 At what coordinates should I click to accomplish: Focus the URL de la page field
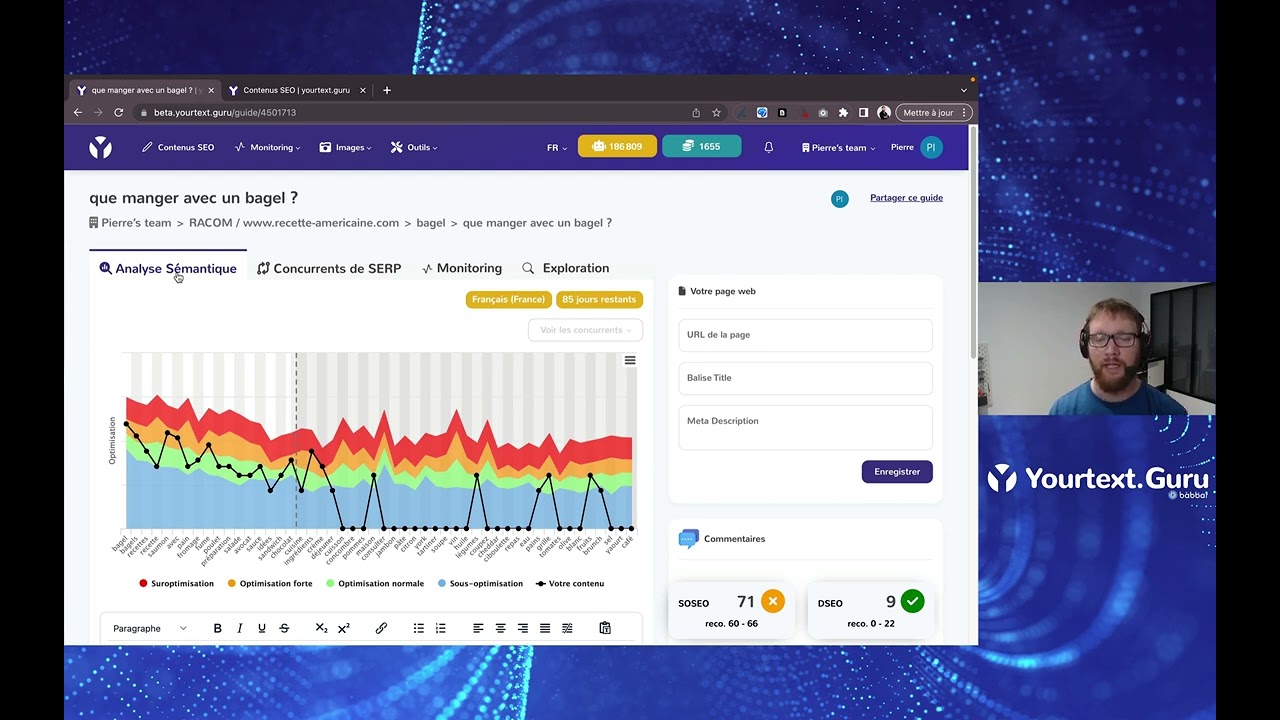point(805,335)
